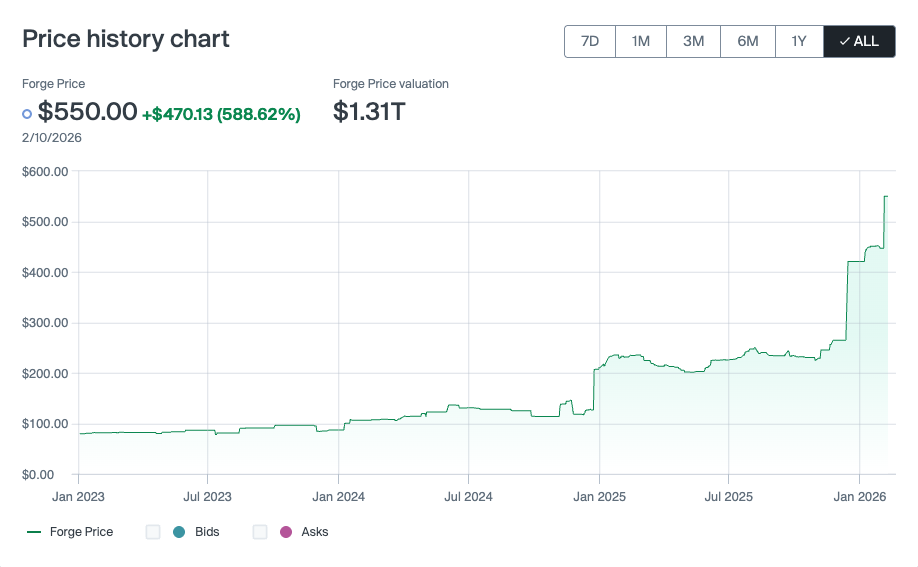918x567 pixels.
Task: Click the Forge Price legend label
Action: [81, 532]
